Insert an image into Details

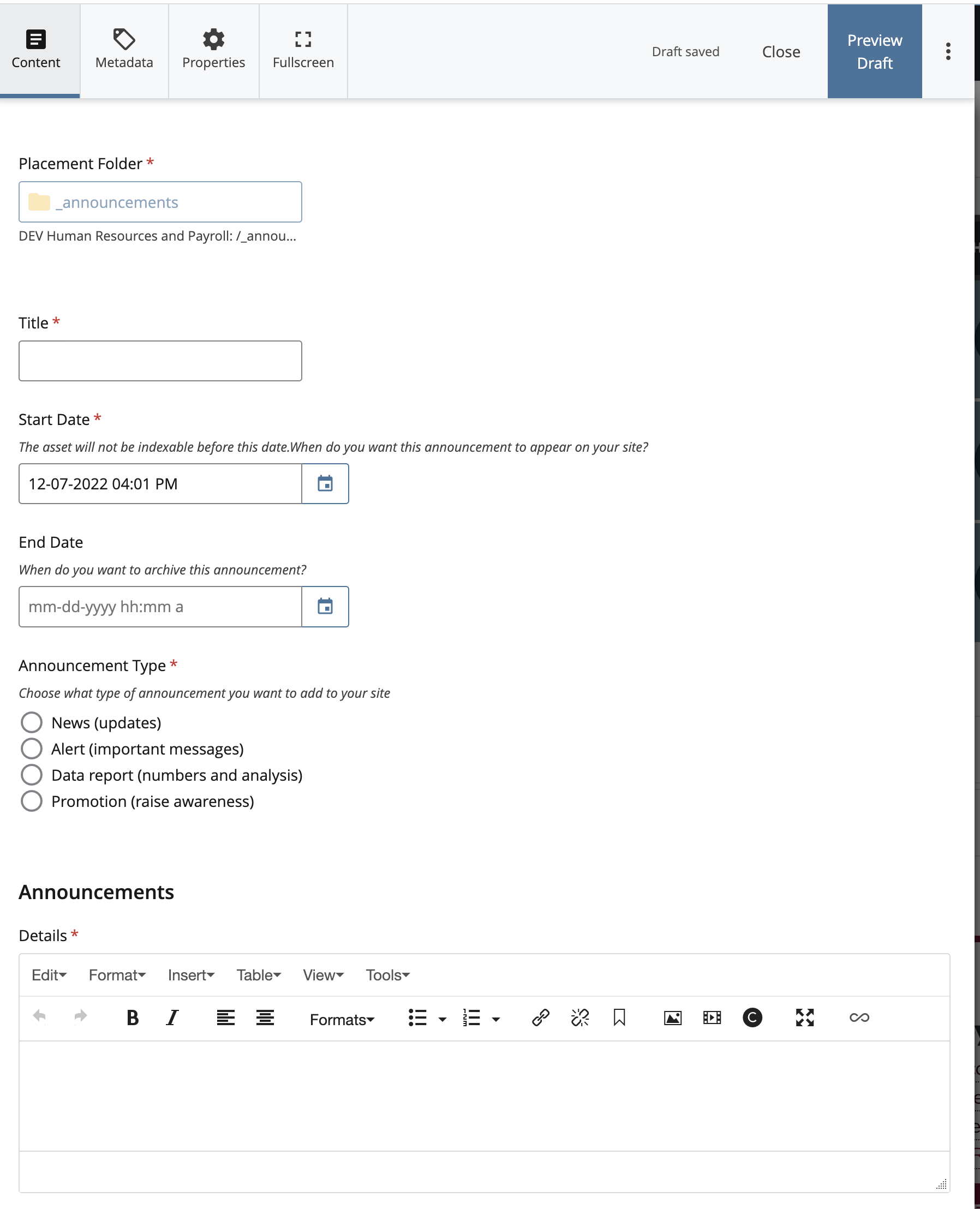coord(673,1018)
